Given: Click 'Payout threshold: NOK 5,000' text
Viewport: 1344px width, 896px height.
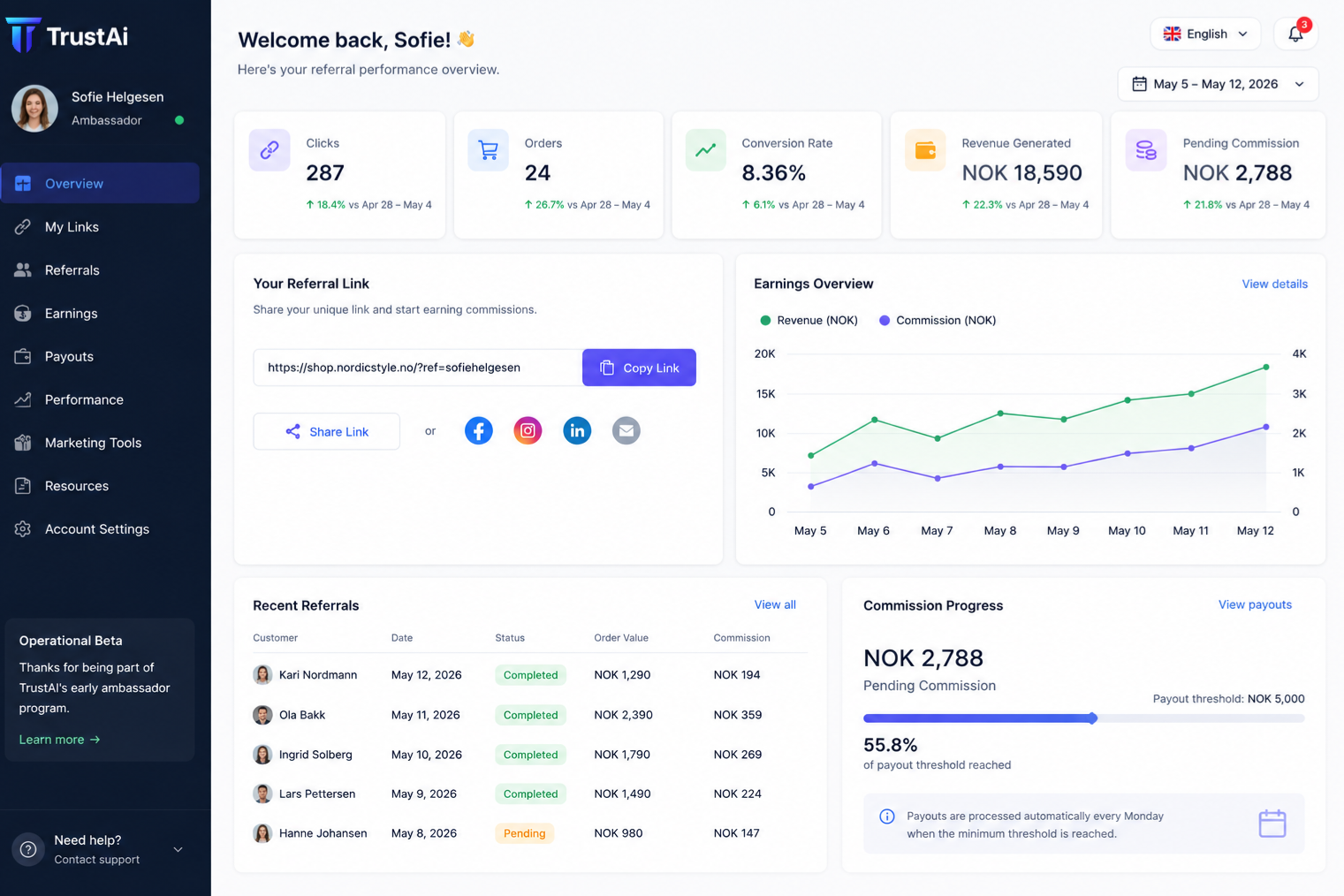Looking at the screenshot, I should click(x=1228, y=698).
